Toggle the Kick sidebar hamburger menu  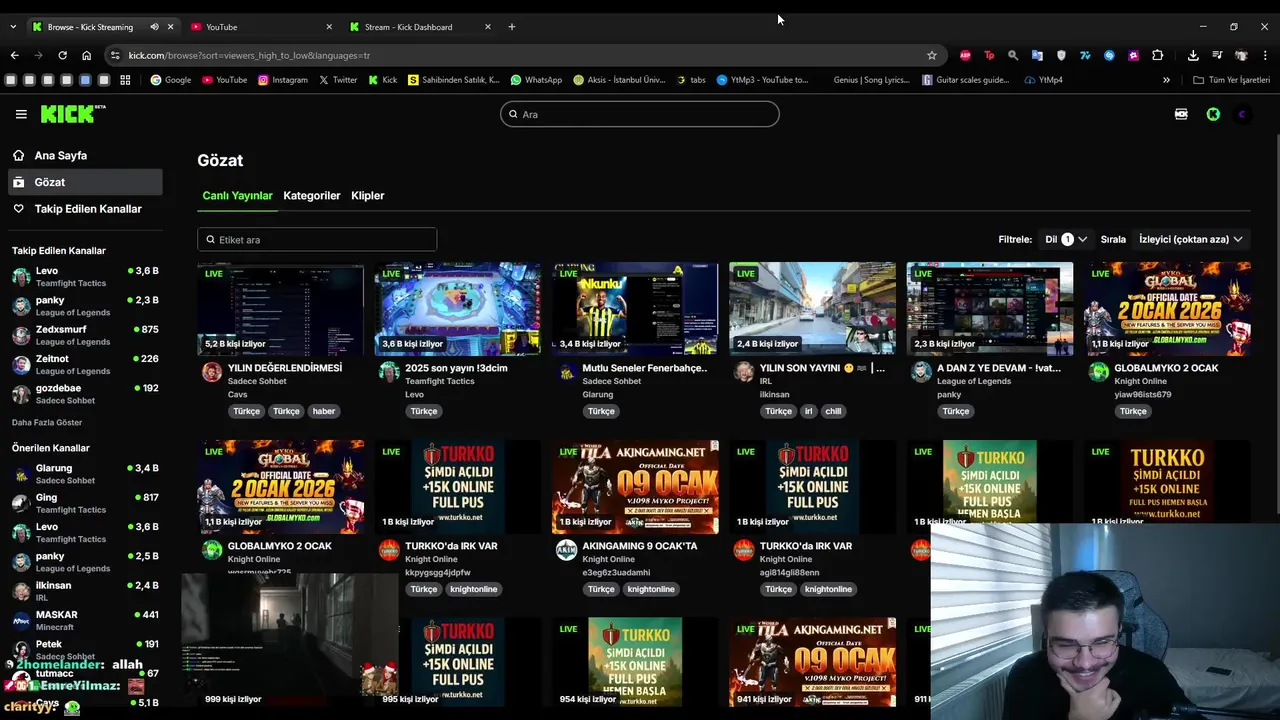pyautogui.click(x=21, y=114)
